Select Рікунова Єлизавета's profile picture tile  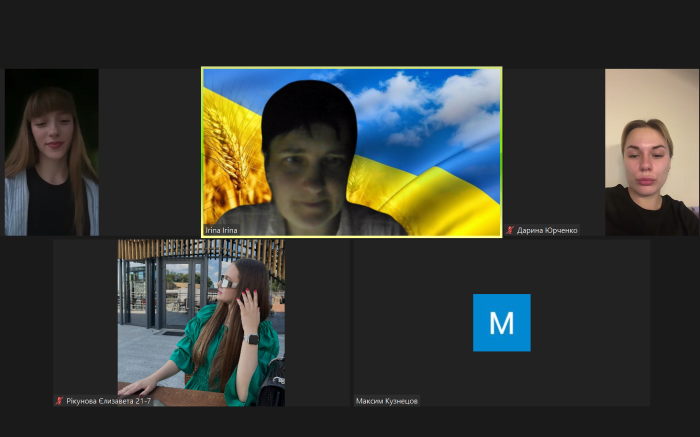point(200,320)
